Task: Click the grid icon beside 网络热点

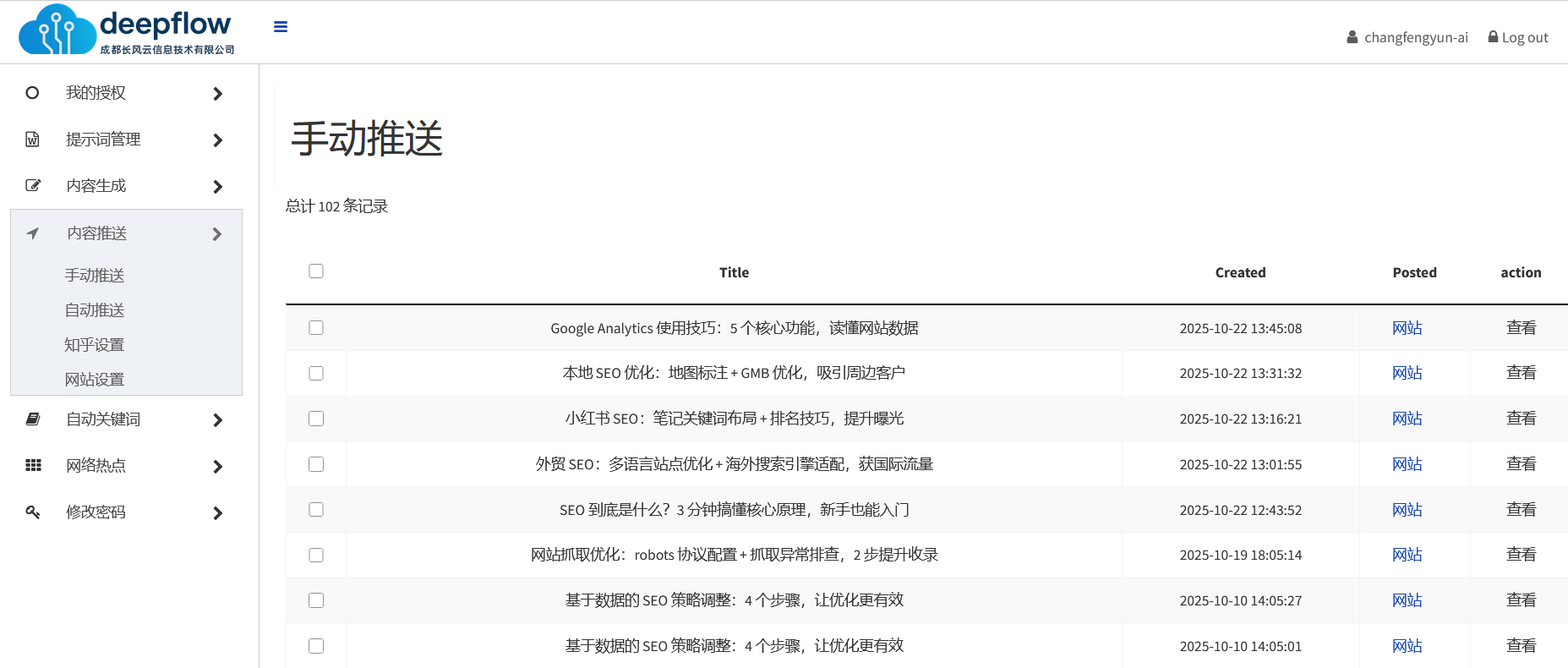Action: pos(33,466)
